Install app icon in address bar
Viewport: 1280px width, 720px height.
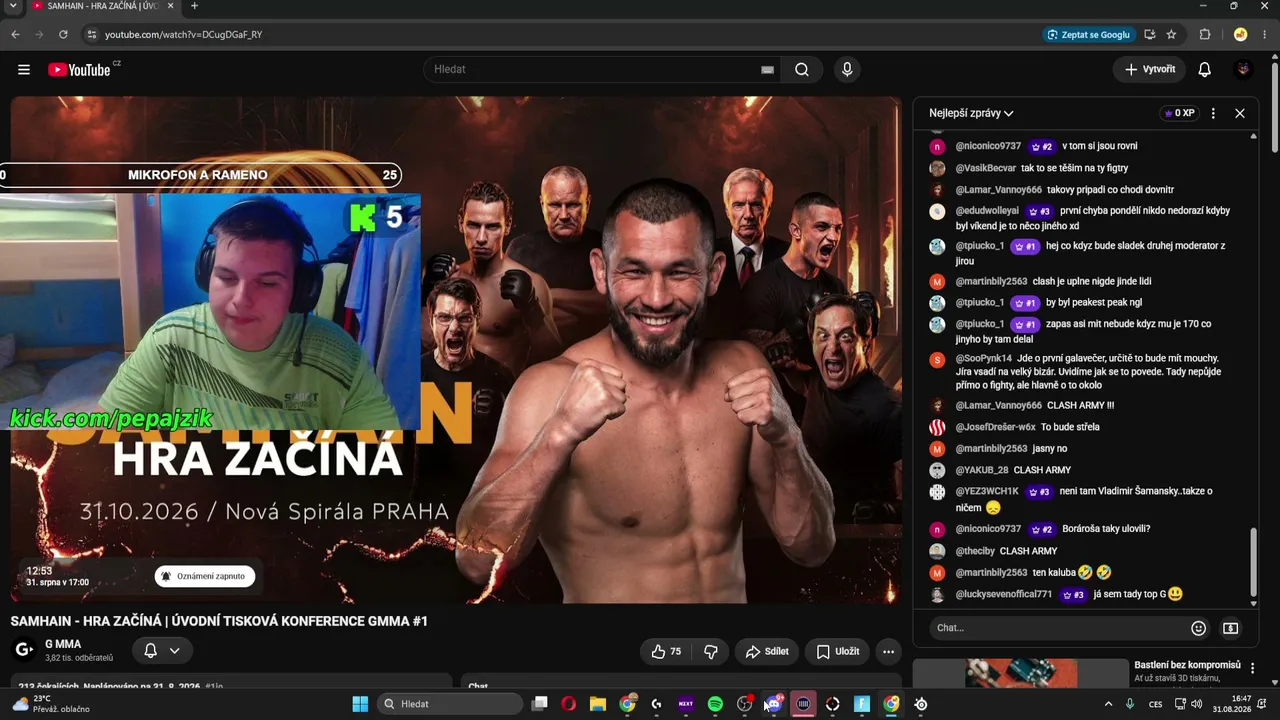(1150, 34)
